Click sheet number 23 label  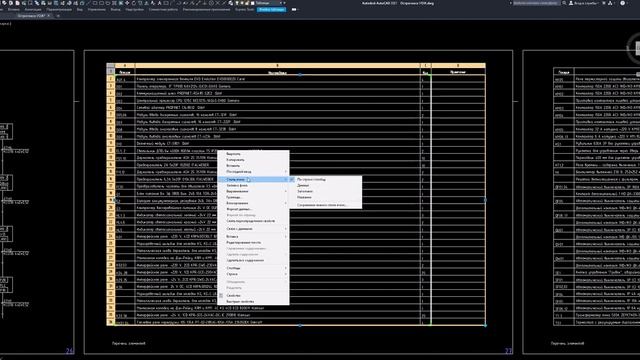pos(509,351)
